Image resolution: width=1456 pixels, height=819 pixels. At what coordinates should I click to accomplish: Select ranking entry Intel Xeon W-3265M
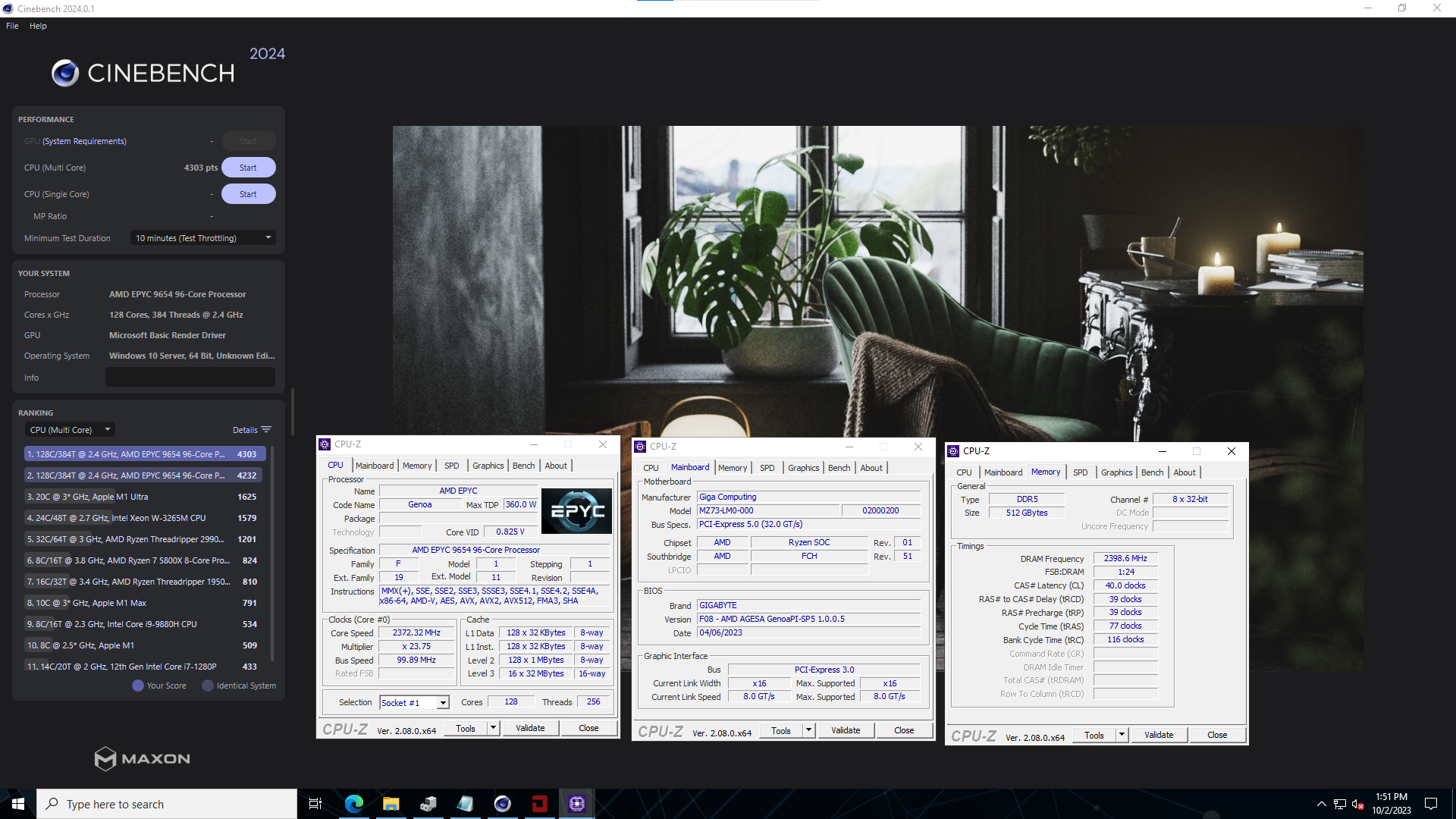pyautogui.click(x=143, y=518)
